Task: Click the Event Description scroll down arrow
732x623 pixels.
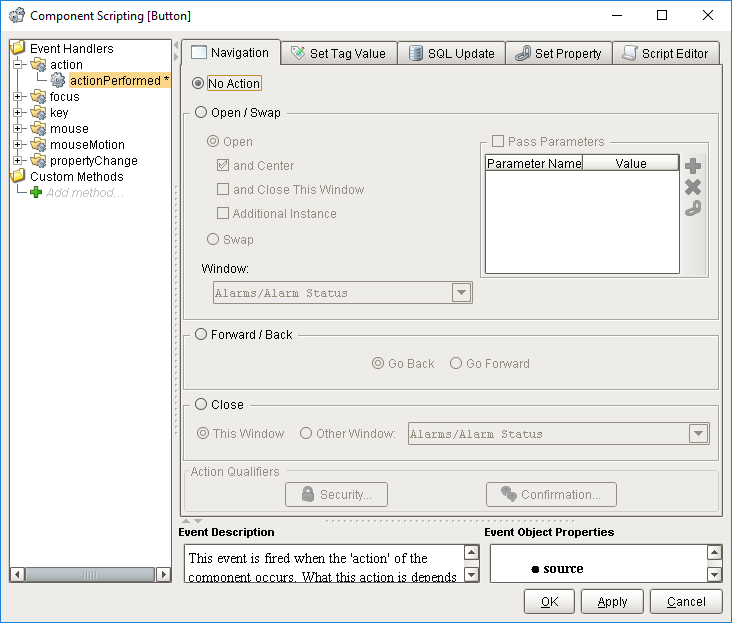Action: (472, 574)
